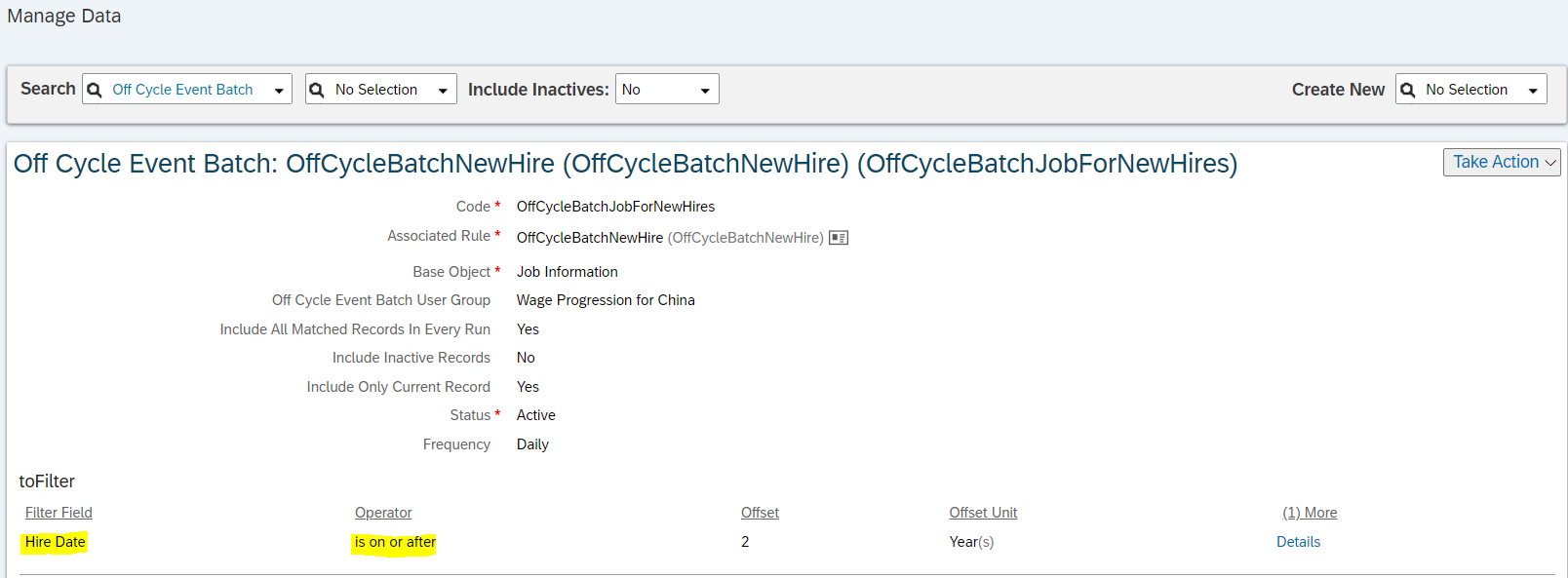The image size is (1568, 578).
Task: Click the toFilter section heading
Action: pos(47,482)
